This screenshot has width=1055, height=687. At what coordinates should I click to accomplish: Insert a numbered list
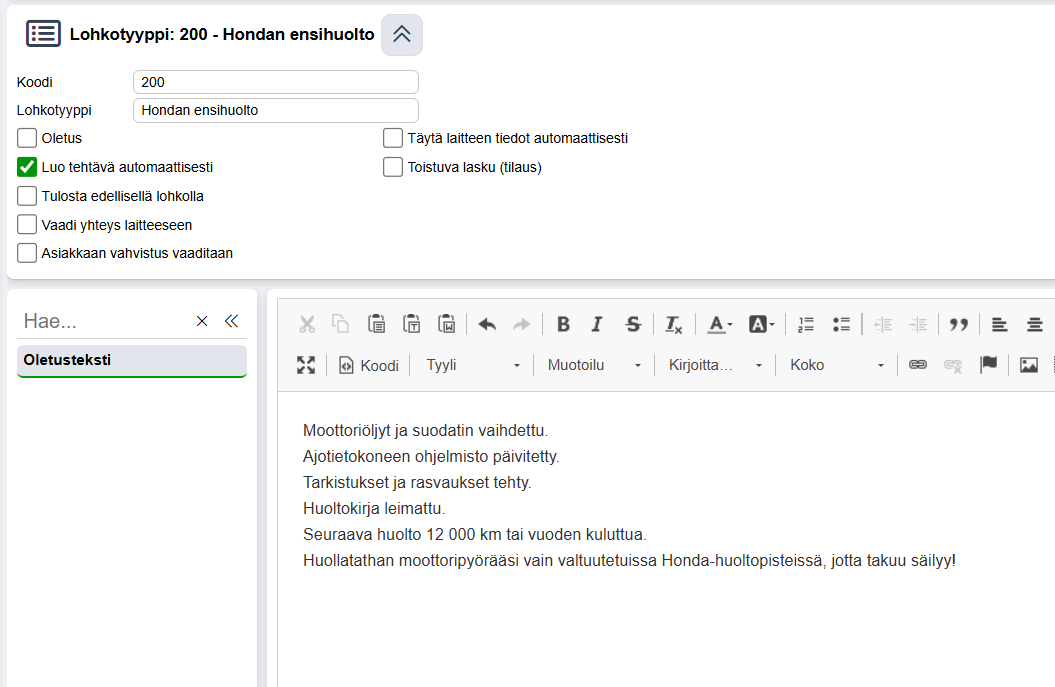(x=805, y=324)
